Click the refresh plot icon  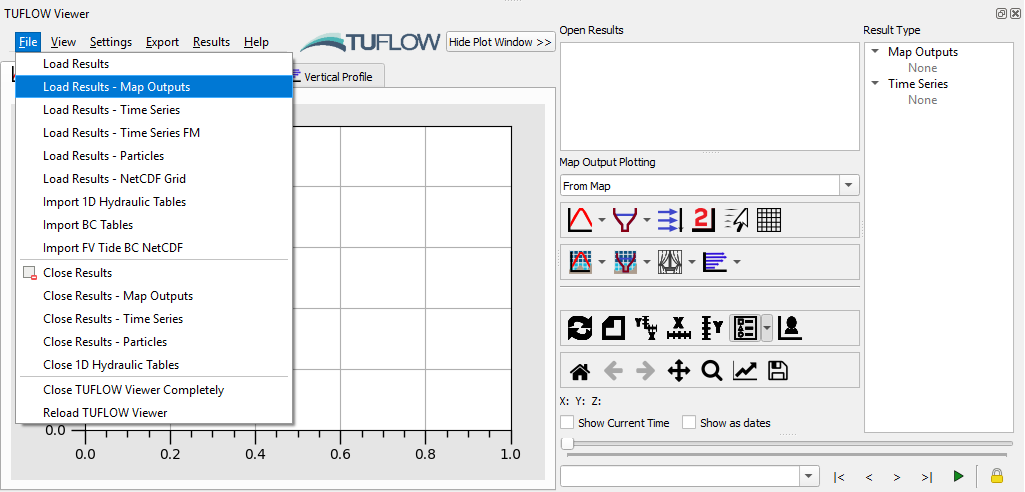(x=580, y=327)
